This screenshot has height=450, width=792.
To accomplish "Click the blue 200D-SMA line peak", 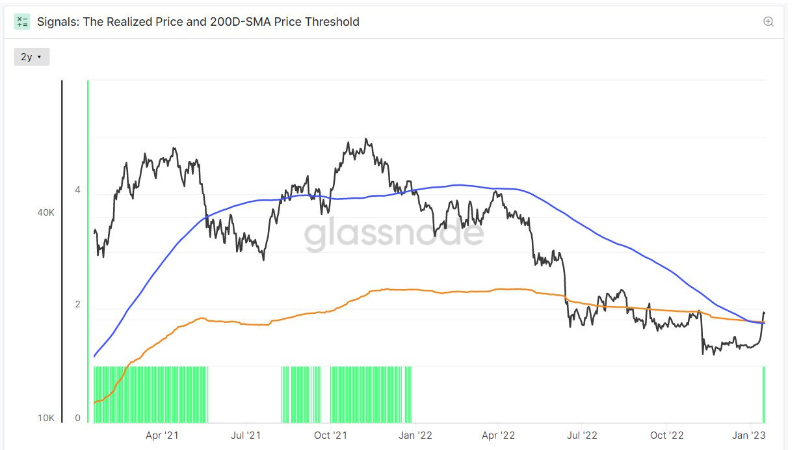I will point(457,185).
